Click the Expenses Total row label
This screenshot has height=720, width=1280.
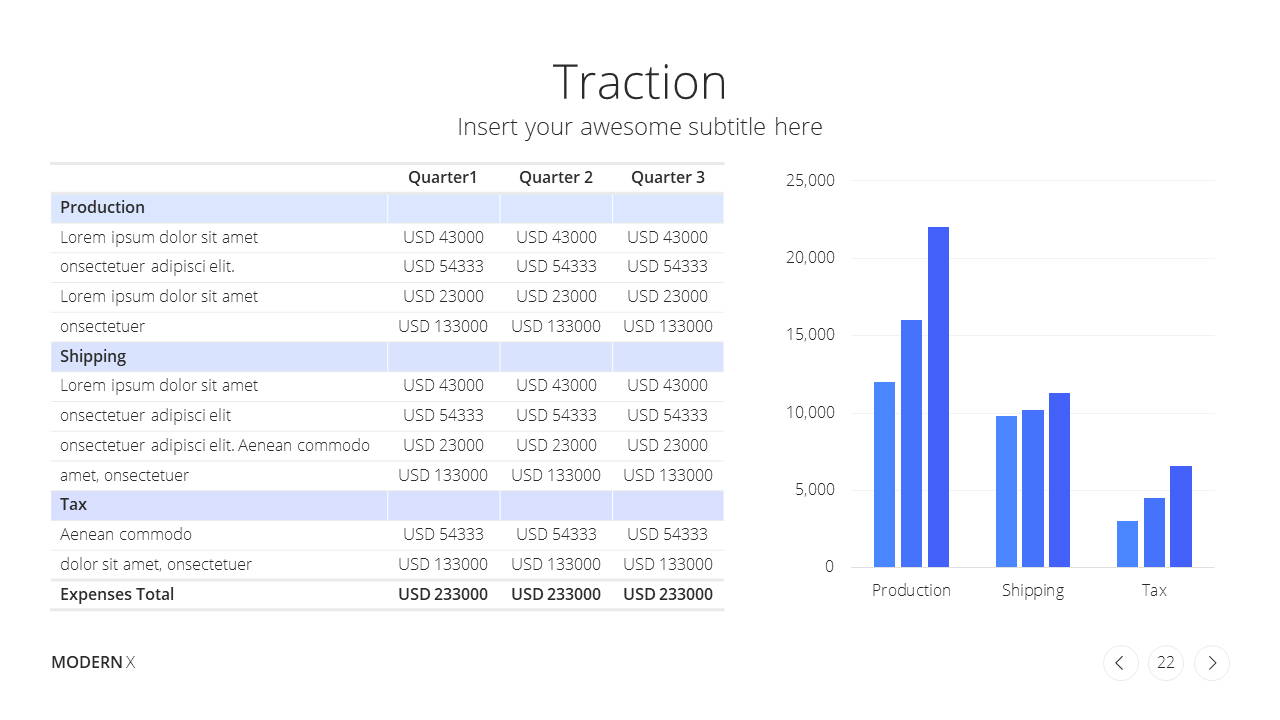pyautogui.click(x=117, y=594)
